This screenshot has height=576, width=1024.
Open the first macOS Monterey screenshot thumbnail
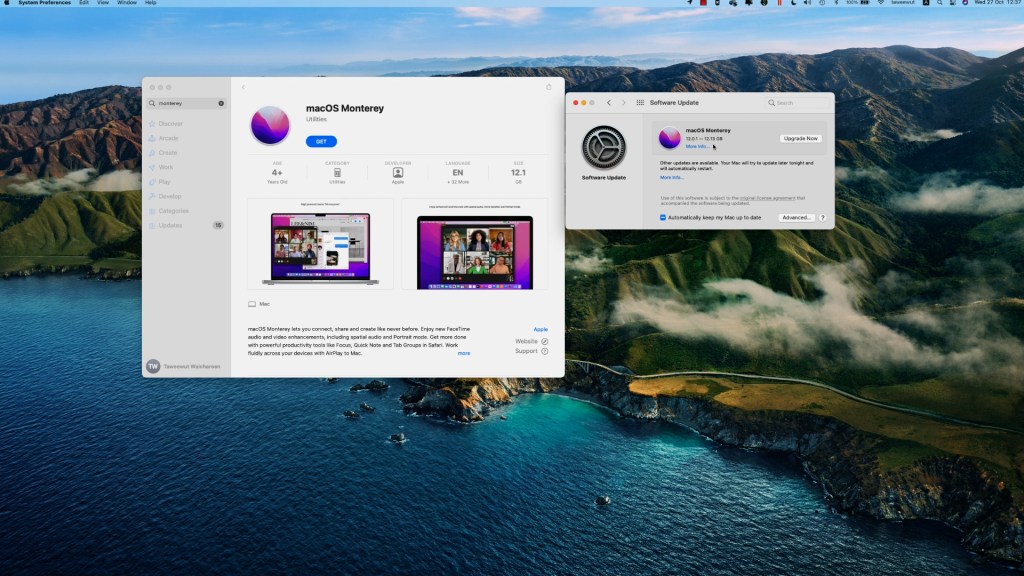coord(320,244)
